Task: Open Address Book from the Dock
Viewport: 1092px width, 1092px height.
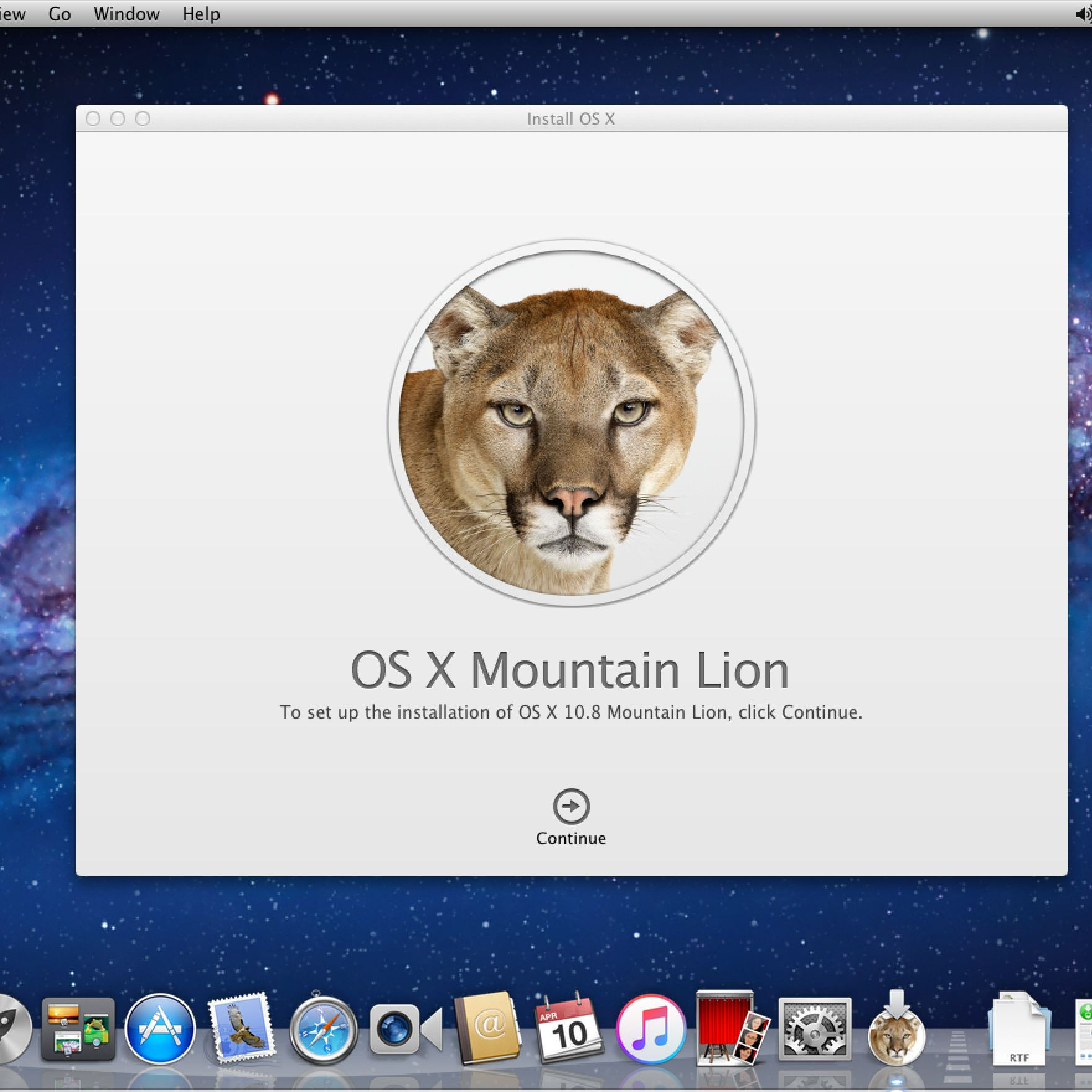Action: pyautogui.click(x=488, y=1028)
